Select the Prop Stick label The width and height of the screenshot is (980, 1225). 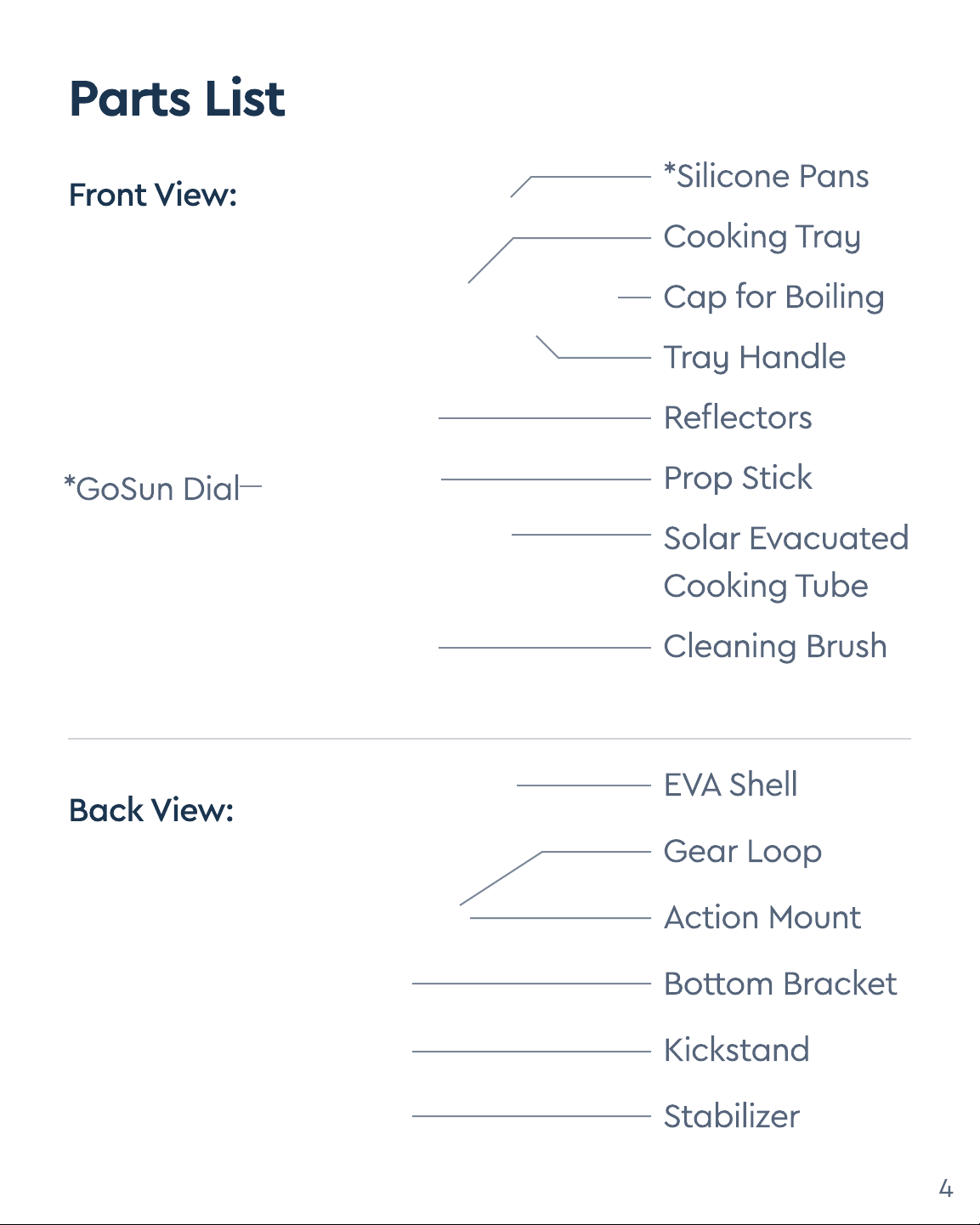click(x=738, y=479)
